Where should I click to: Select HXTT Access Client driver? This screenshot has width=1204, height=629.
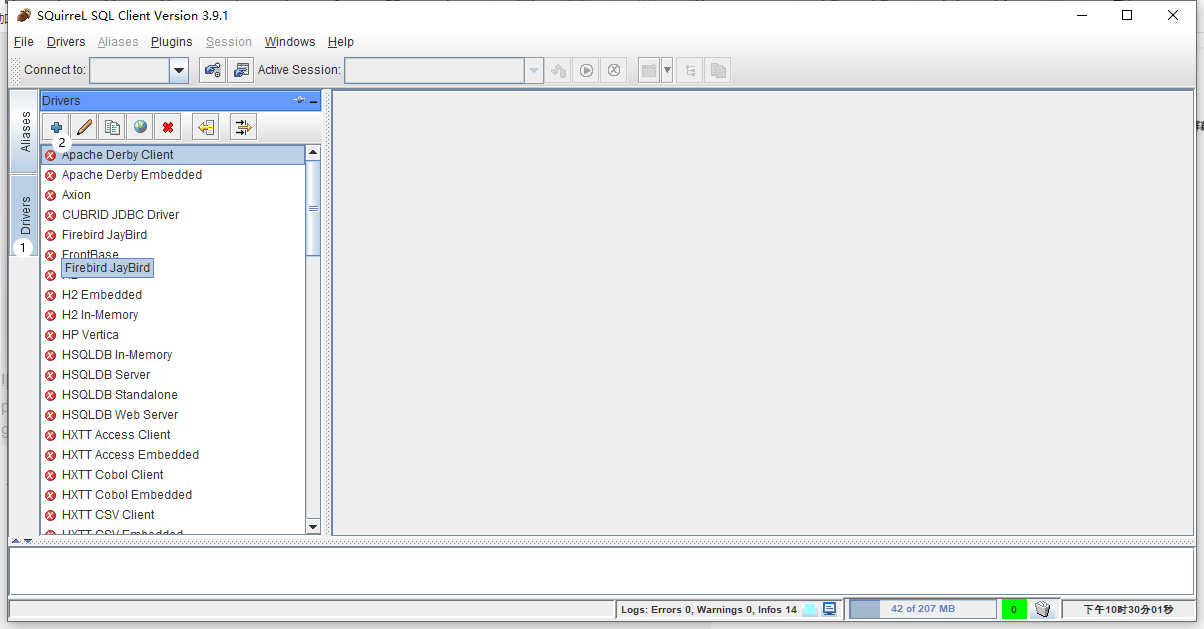click(173, 435)
